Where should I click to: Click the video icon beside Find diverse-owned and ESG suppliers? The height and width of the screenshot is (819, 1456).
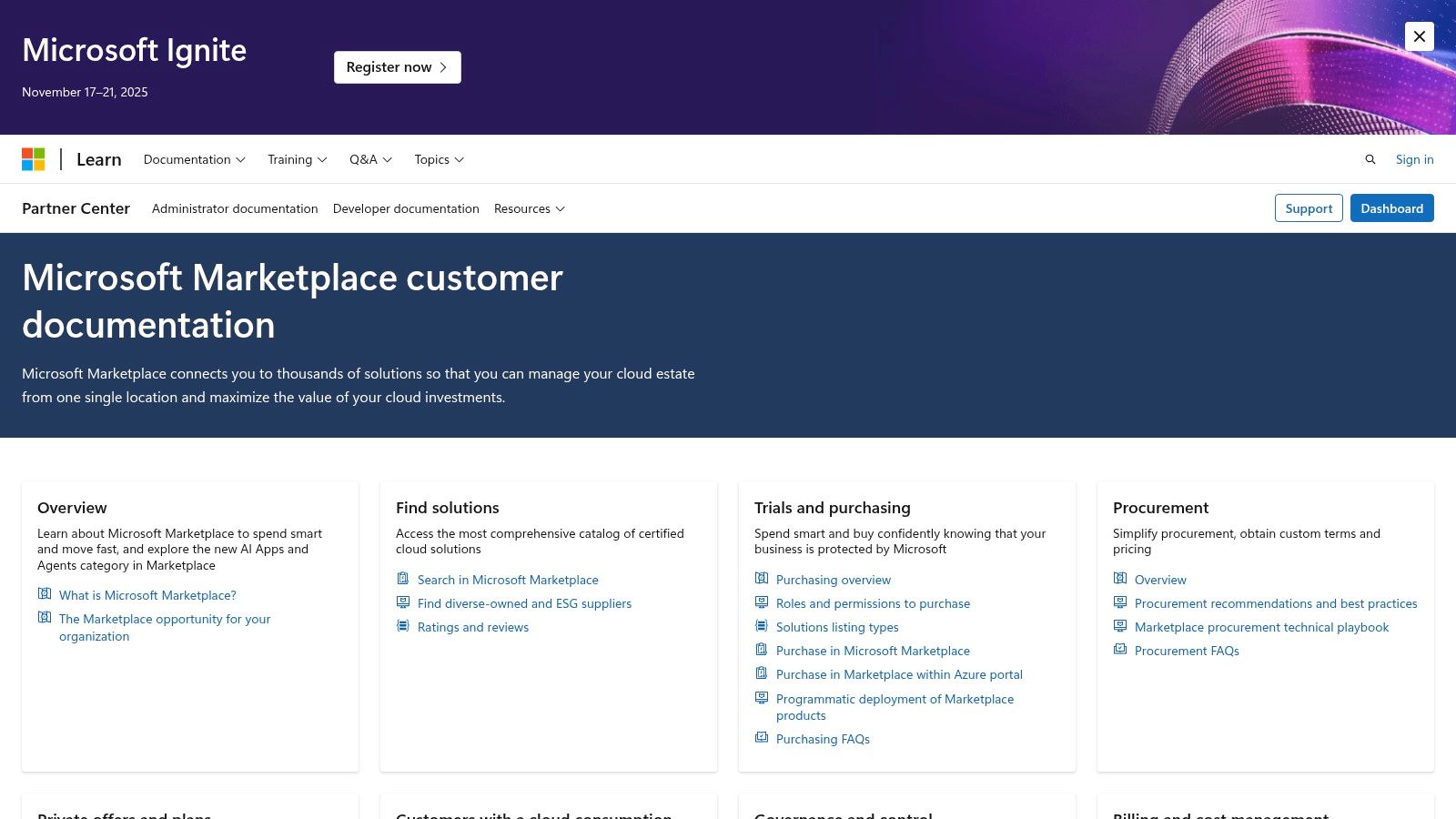[x=403, y=602]
